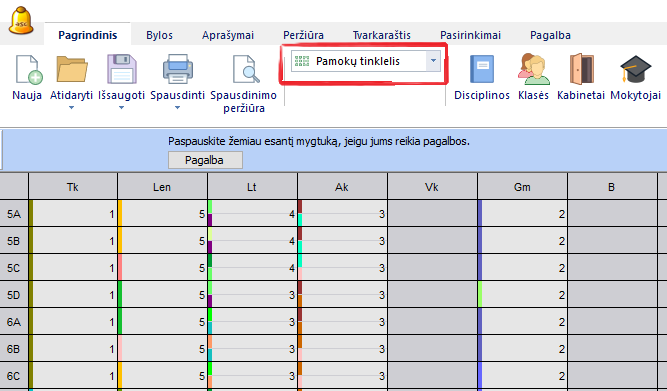
Task: Switch to the Aprašymai tab
Action: tap(228, 35)
